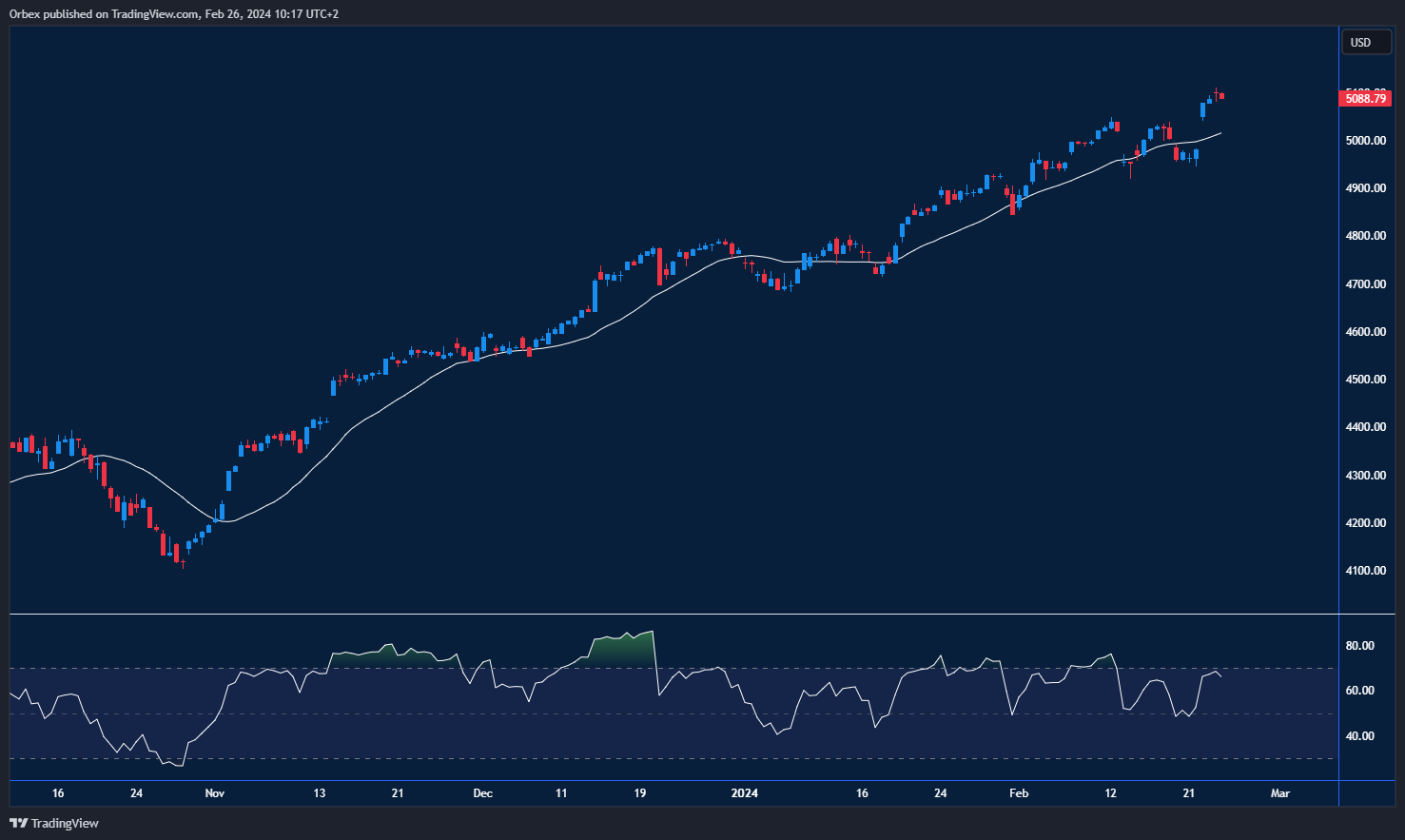Select the latest red candlestick near 5088
This screenshot has height=840, width=1405.
pyautogui.click(x=1220, y=95)
